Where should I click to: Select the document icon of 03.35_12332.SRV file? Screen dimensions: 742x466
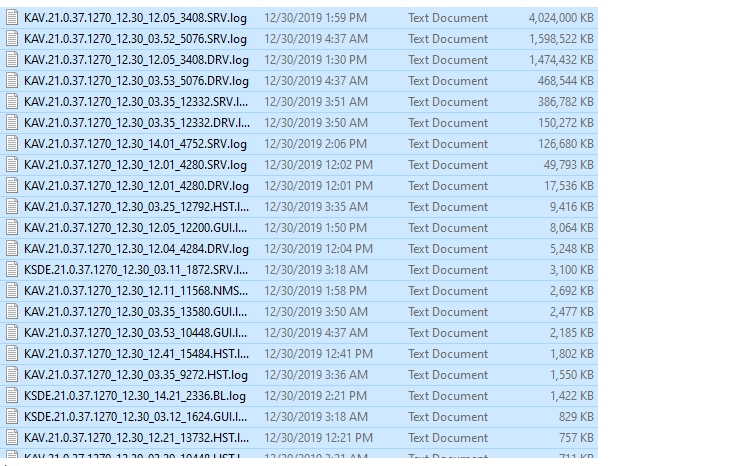pyautogui.click(x=12, y=102)
